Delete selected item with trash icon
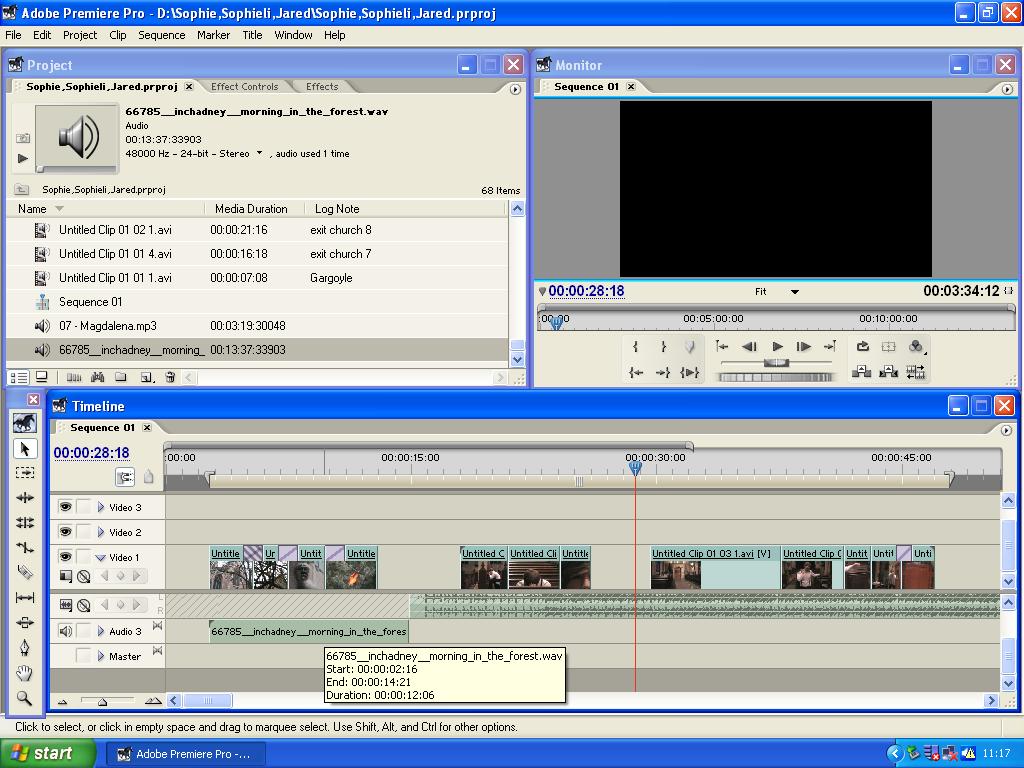The image size is (1024, 768). pos(170,377)
